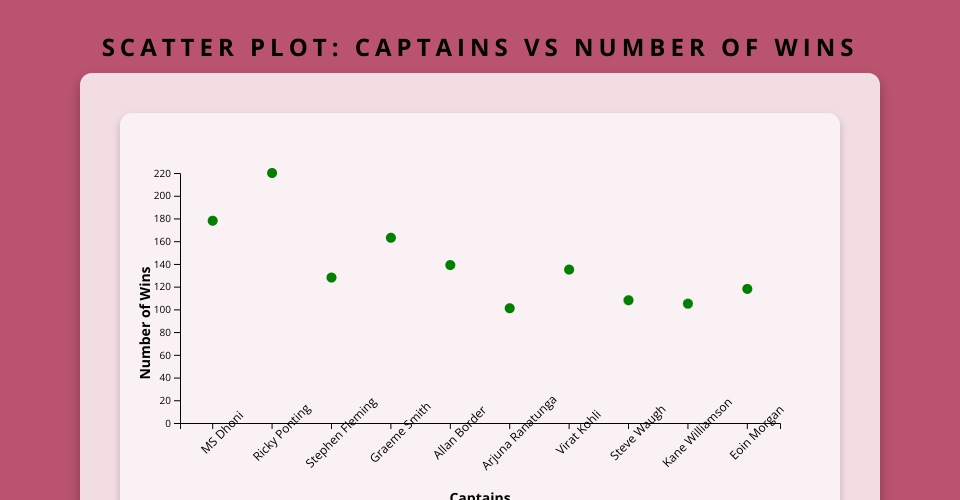
Task: Select the Virat Kohli scatter dot
Action: (x=569, y=270)
